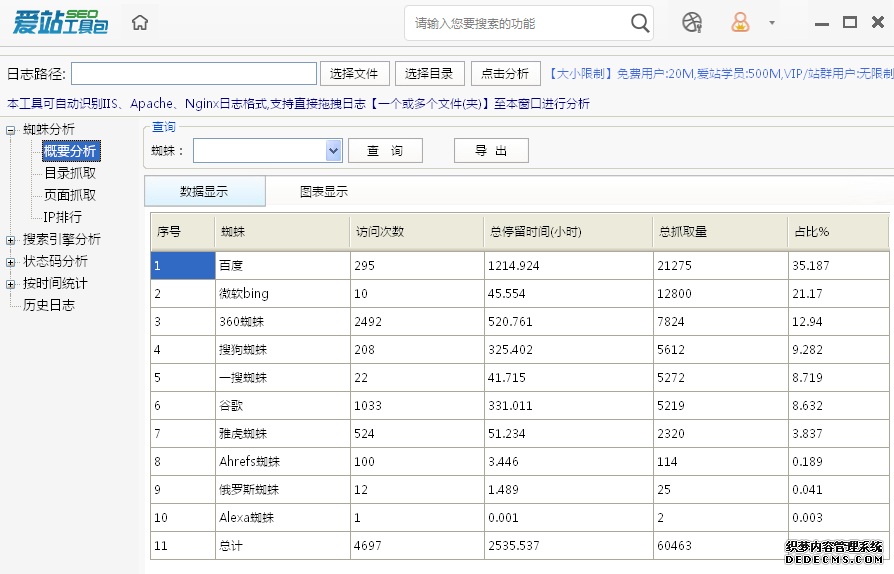The width and height of the screenshot is (894, 574).
Task: Select the 搜狗蜘蛛 table cell
Action: click(x=283, y=349)
